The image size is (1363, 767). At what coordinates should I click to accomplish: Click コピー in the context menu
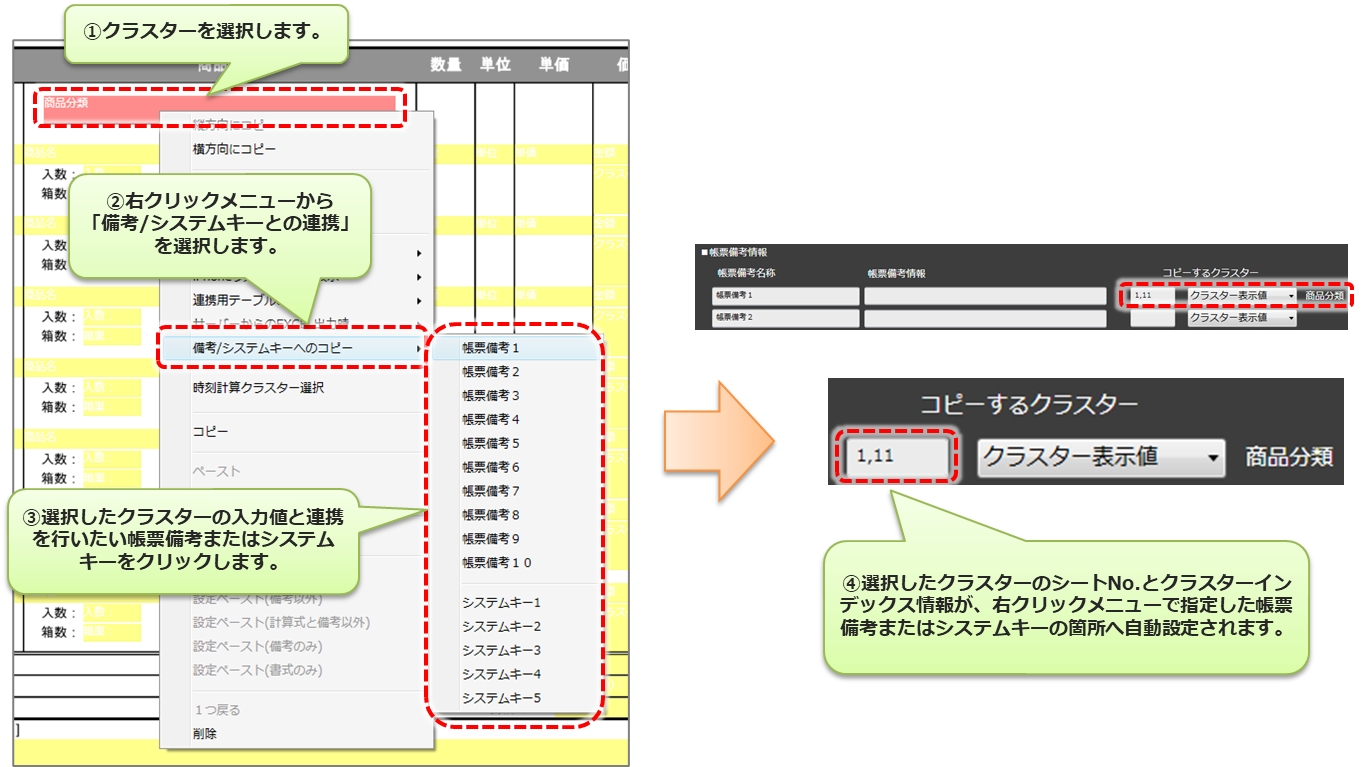pyautogui.click(x=210, y=431)
